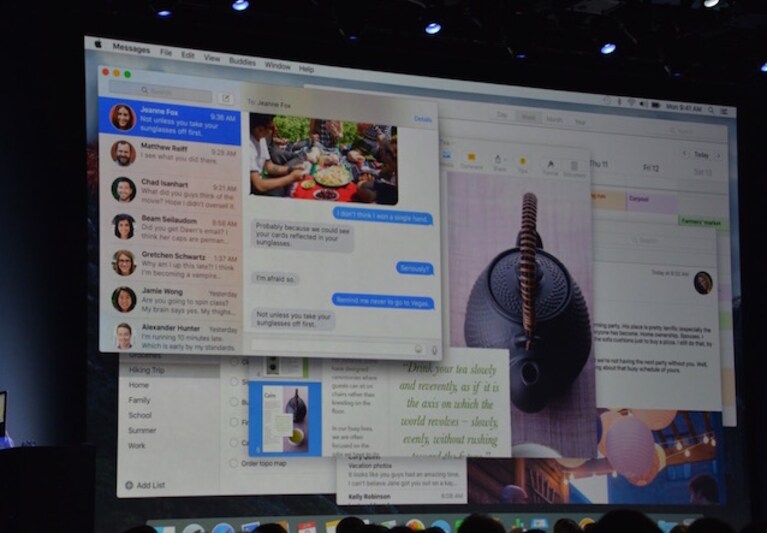Click the Format icon in Pages toolbar
The image size is (767, 533).
(550, 167)
